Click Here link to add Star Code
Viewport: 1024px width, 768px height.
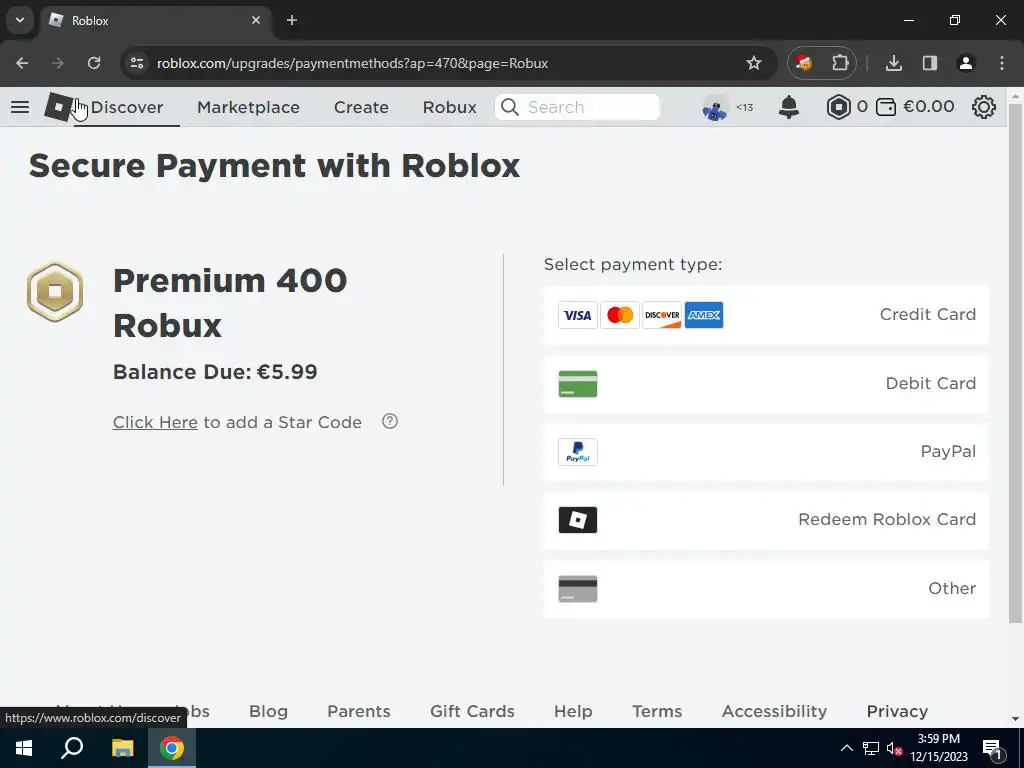coord(155,423)
